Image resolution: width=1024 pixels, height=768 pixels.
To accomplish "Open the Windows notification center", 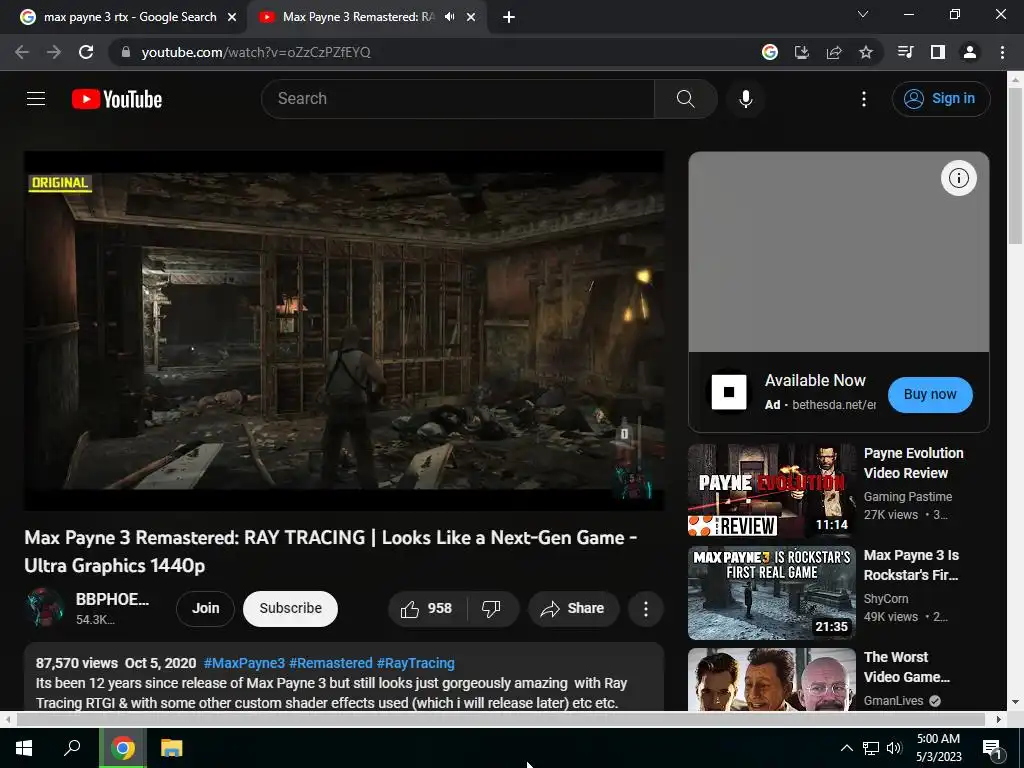I will point(992,748).
